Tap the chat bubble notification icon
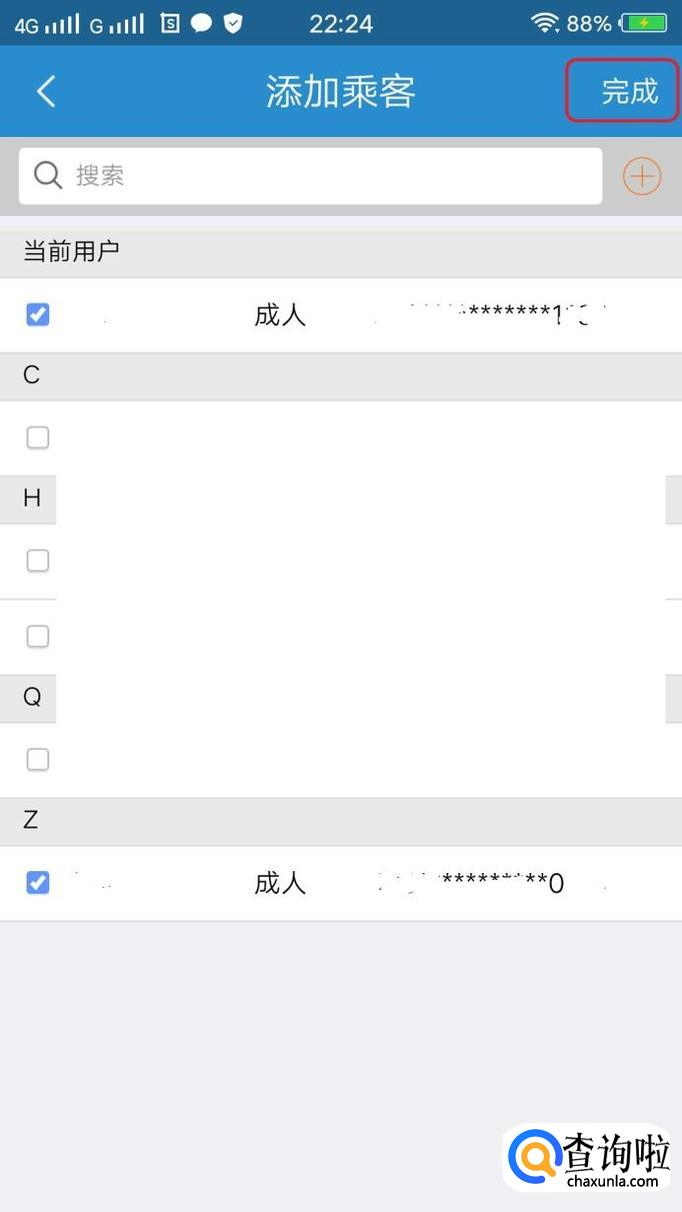The height and width of the screenshot is (1212, 682). [x=202, y=23]
